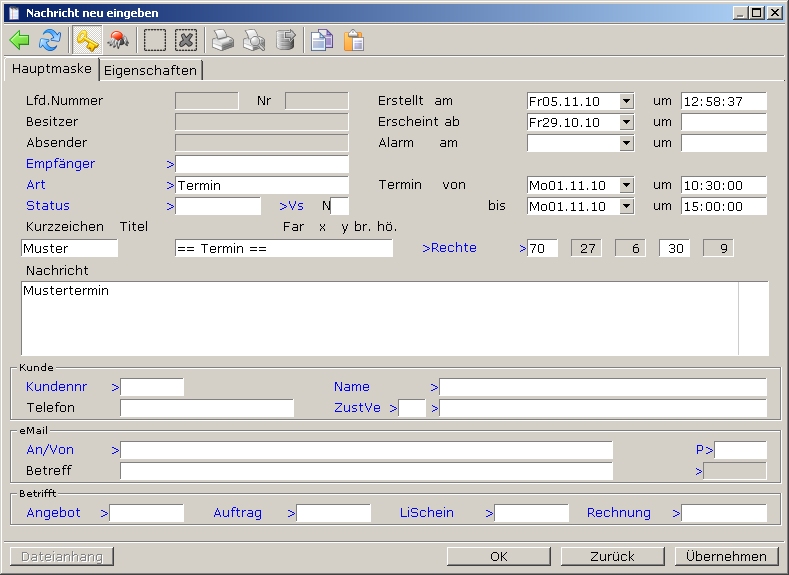The height and width of the screenshot is (575, 789).
Task: Expand the Alarm am date dropdown
Action: coord(626,143)
